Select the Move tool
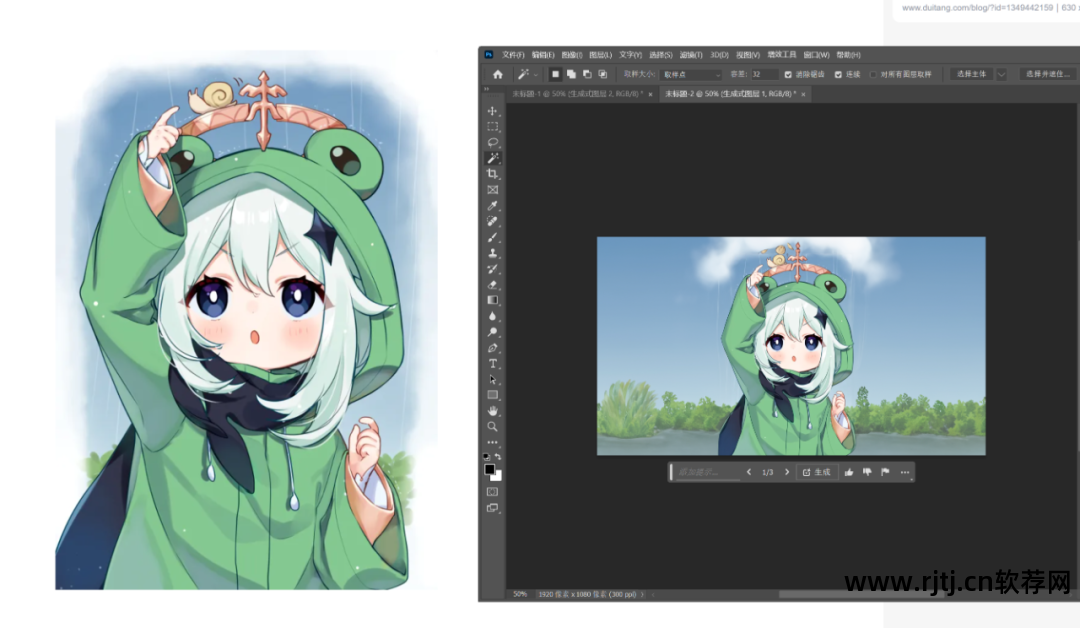Screen dimensions: 1080x628 point(492,111)
